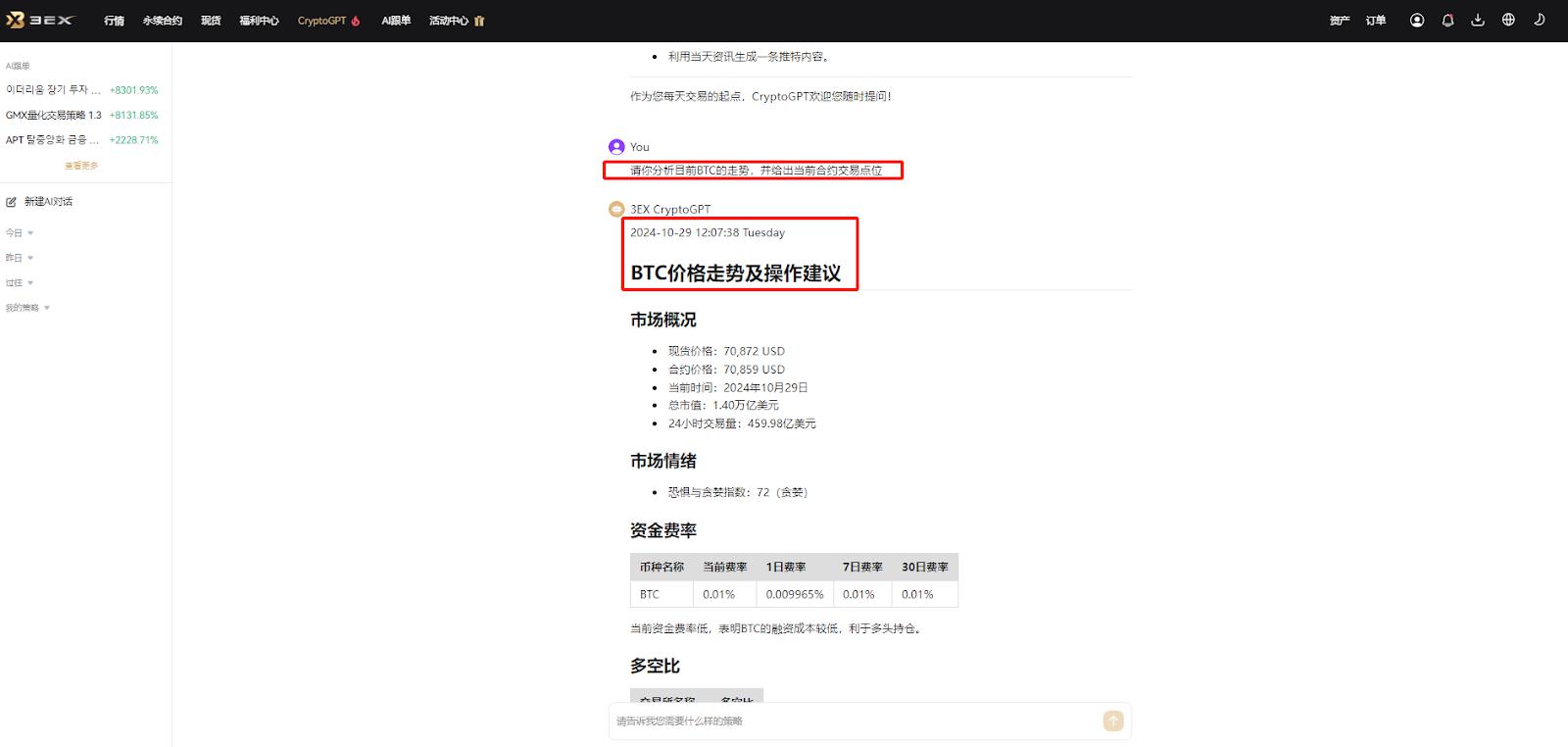Open the AI跟单 nav item
Image resolution: width=1568 pixels, height=747 pixels.
396,21
